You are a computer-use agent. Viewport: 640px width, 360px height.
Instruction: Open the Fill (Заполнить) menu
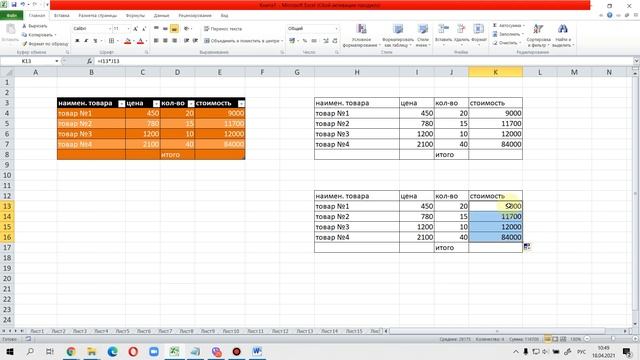[508, 34]
